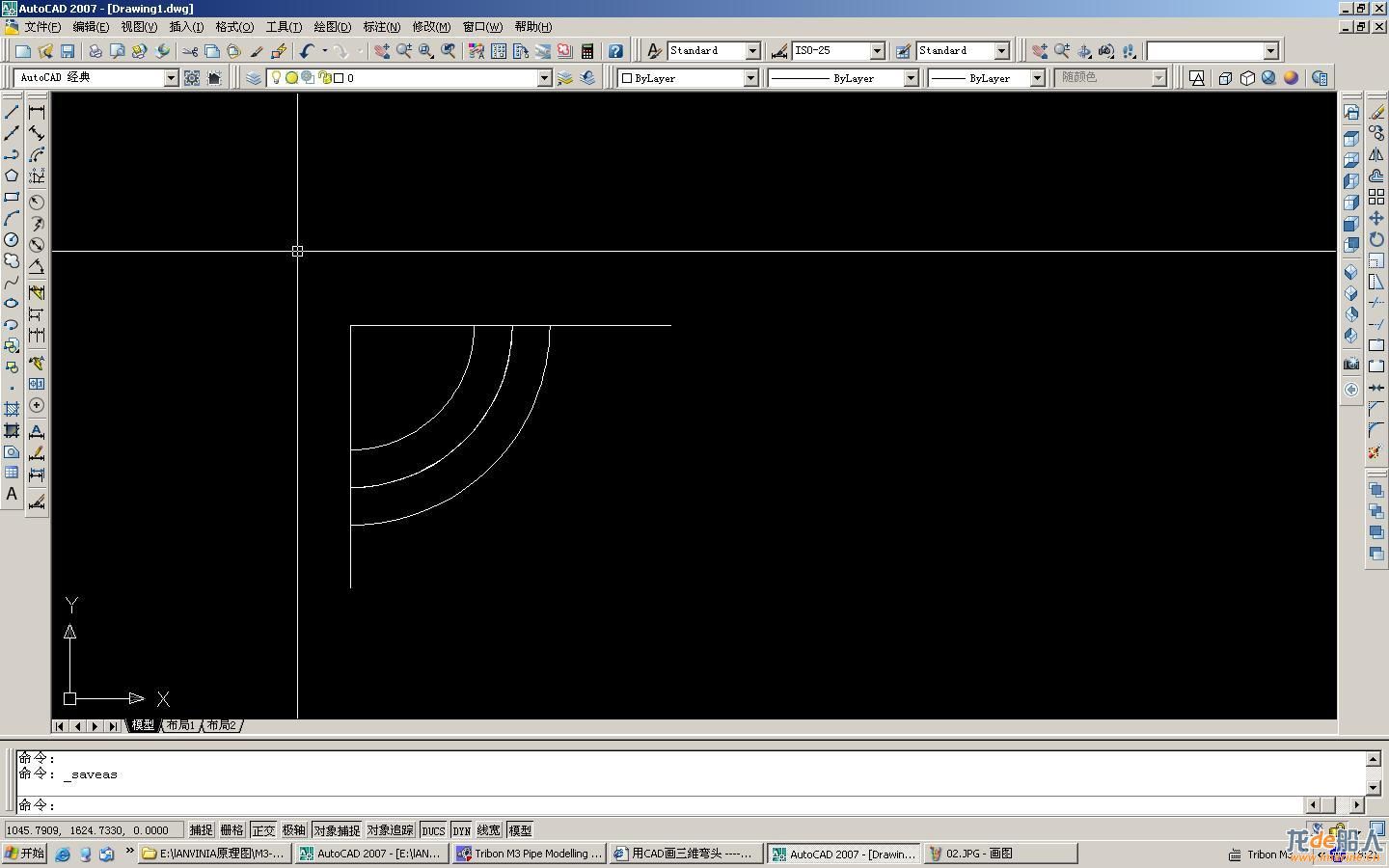Screen dimensions: 1389x868
Task: Toggle 极轴 polar tracking in status bar
Action: pyautogui.click(x=293, y=830)
